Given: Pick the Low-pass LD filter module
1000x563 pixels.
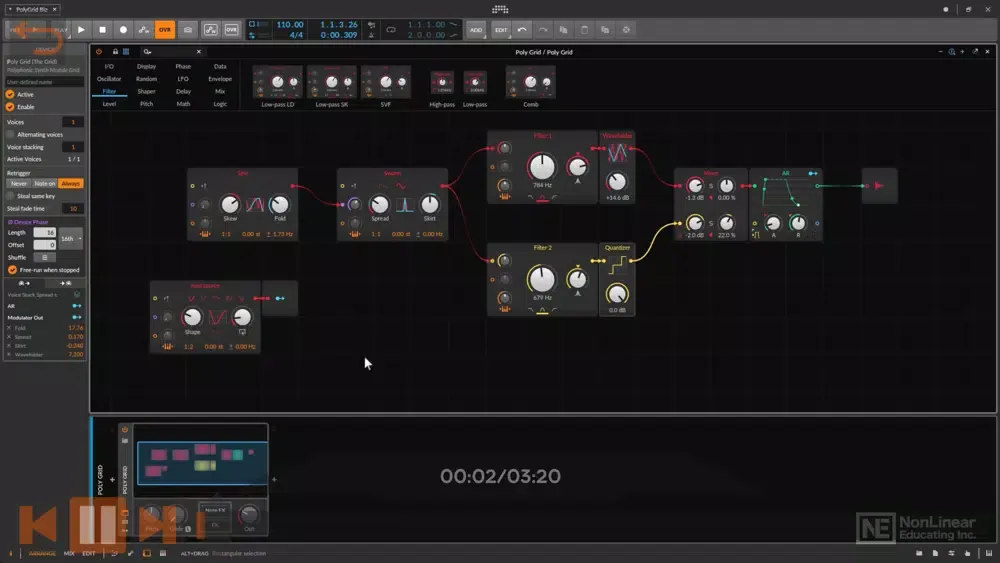Looking at the screenshot, I should [x=277, y=85].
